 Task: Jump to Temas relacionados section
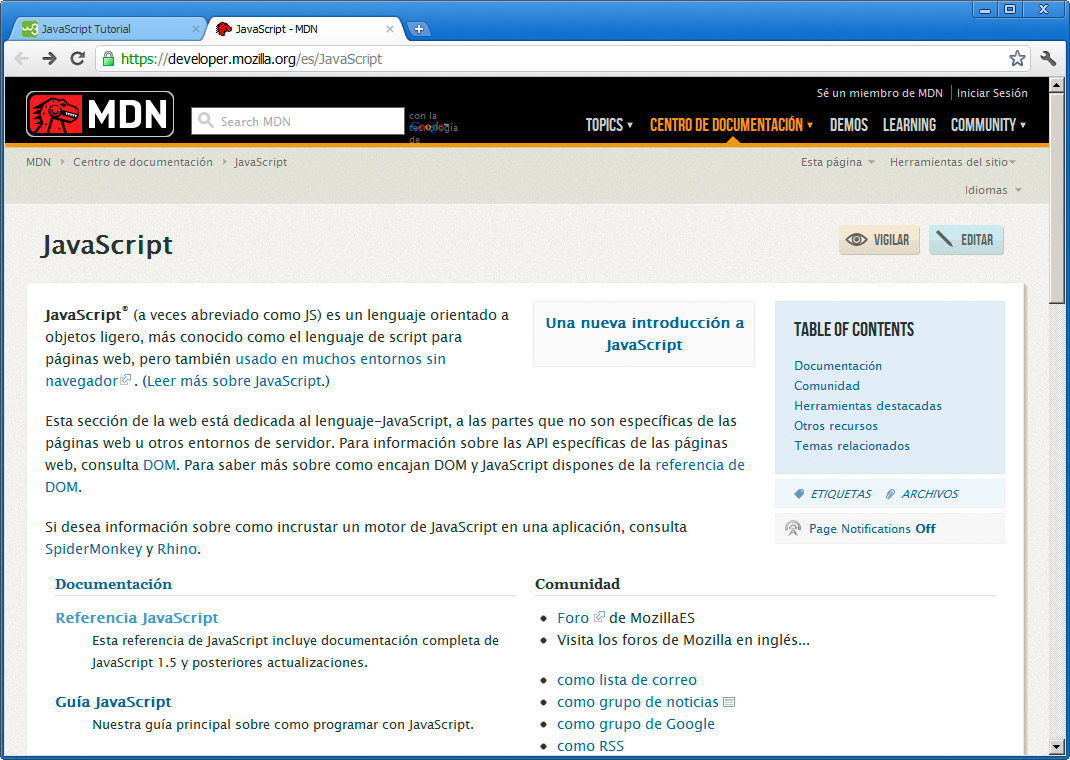[x=852, y=445]
